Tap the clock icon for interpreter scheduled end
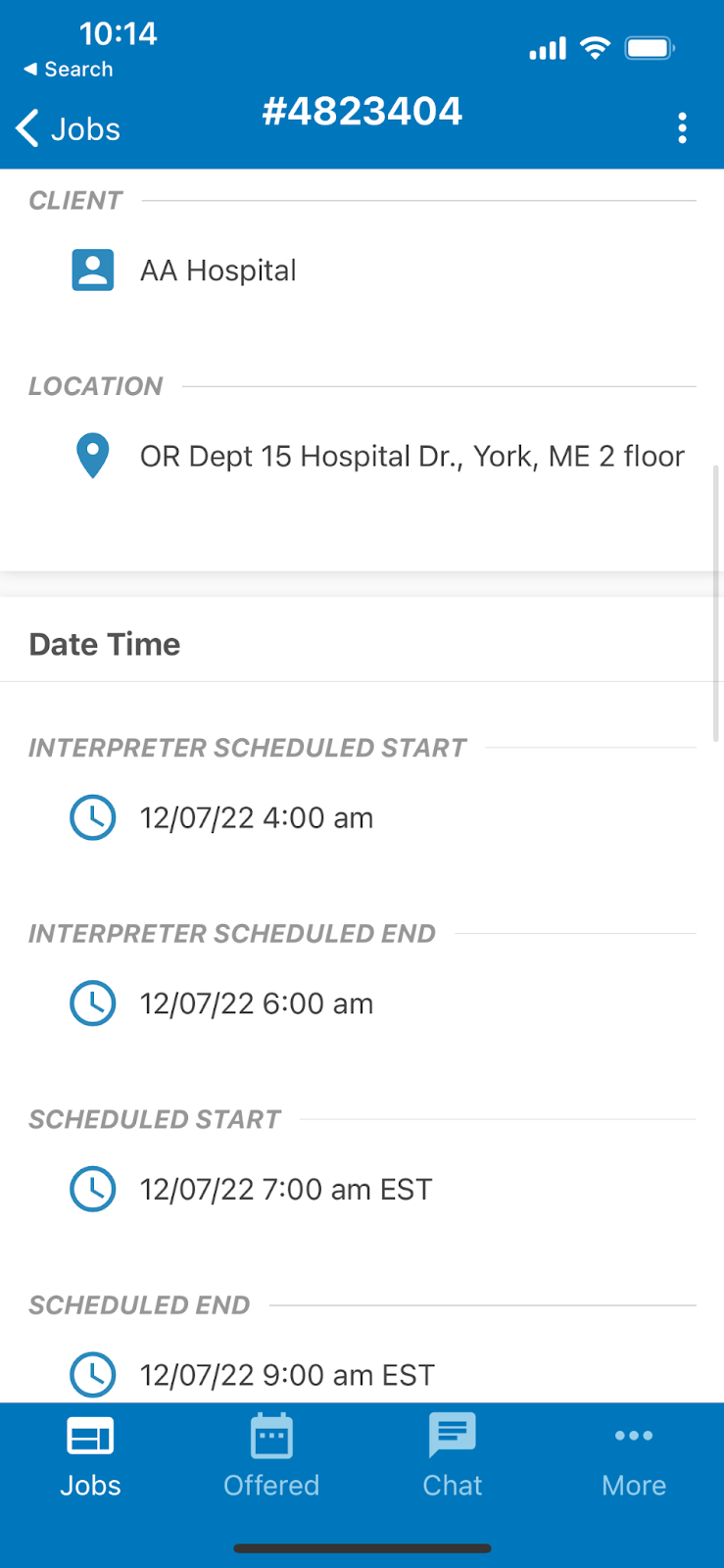Viewport: 724px width, 1568px height. [x=93, y=1004]
